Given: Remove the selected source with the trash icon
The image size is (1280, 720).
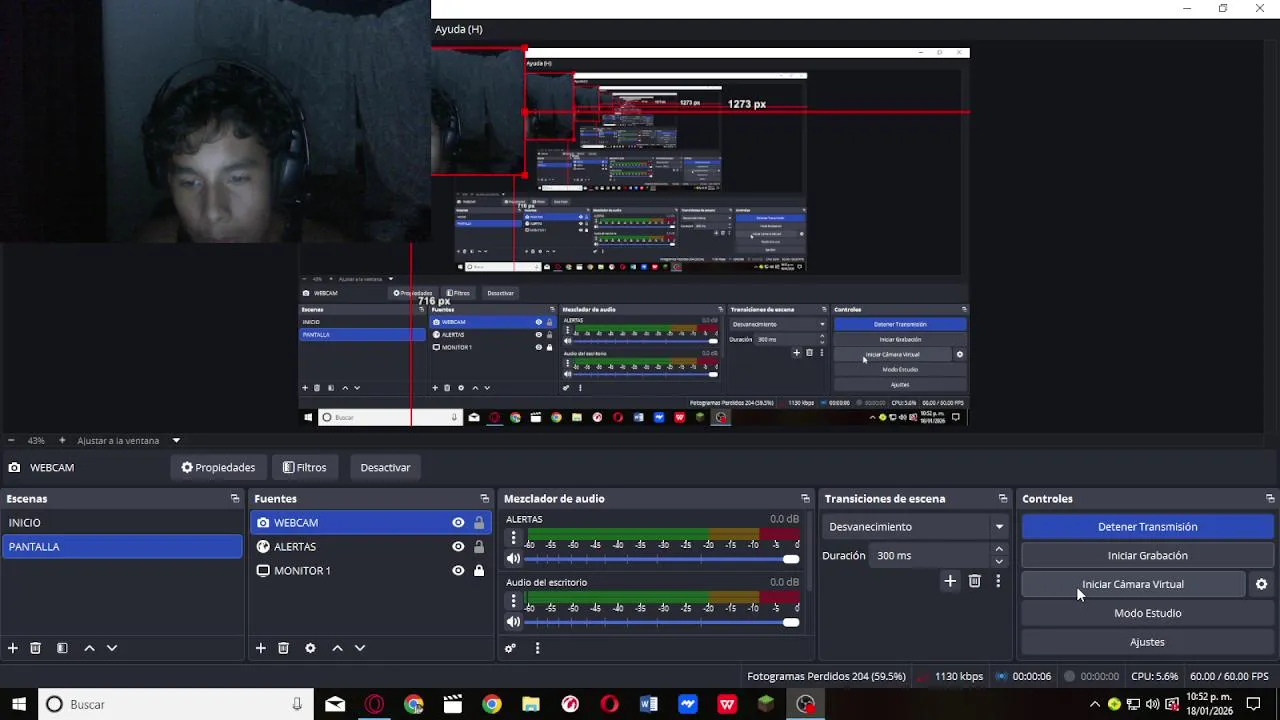Looking at the screenshot, I should (283, 648).
